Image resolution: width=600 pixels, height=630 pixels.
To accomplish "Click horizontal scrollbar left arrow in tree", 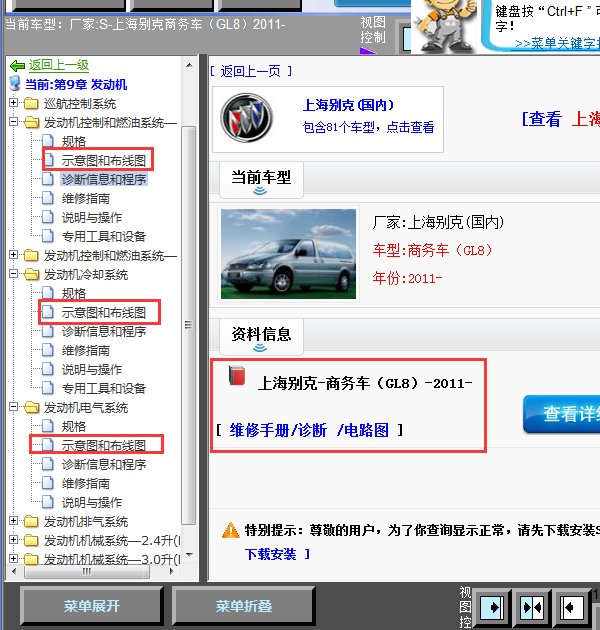I will (x=14, y=571).
